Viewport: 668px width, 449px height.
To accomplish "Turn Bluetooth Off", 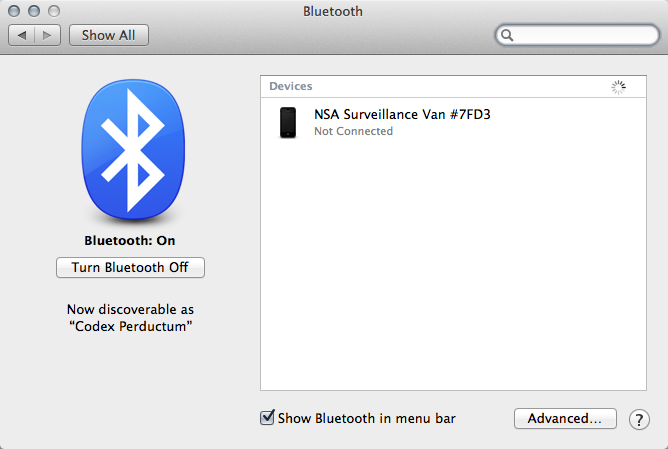I will [x=130, y=267].
